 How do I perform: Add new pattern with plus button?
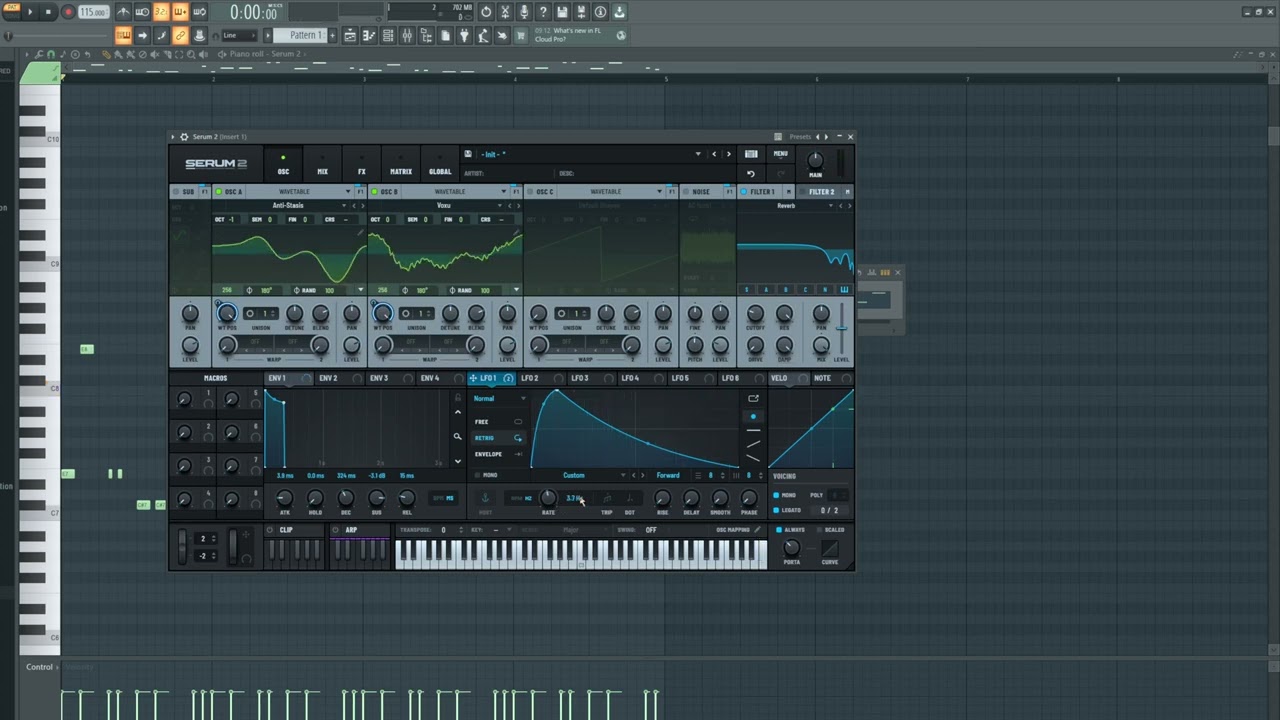coord(332,35)
